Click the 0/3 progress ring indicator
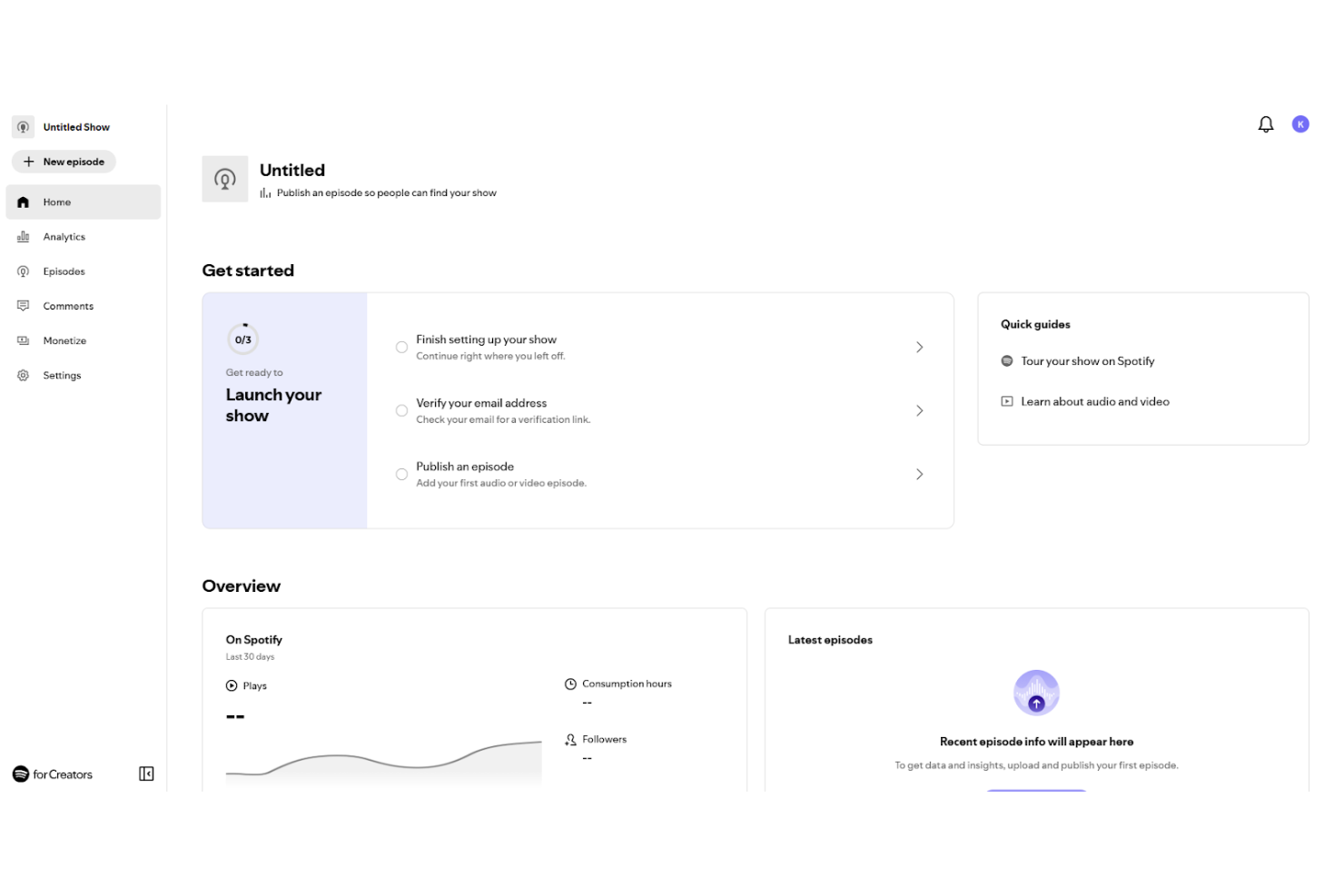 243,340
